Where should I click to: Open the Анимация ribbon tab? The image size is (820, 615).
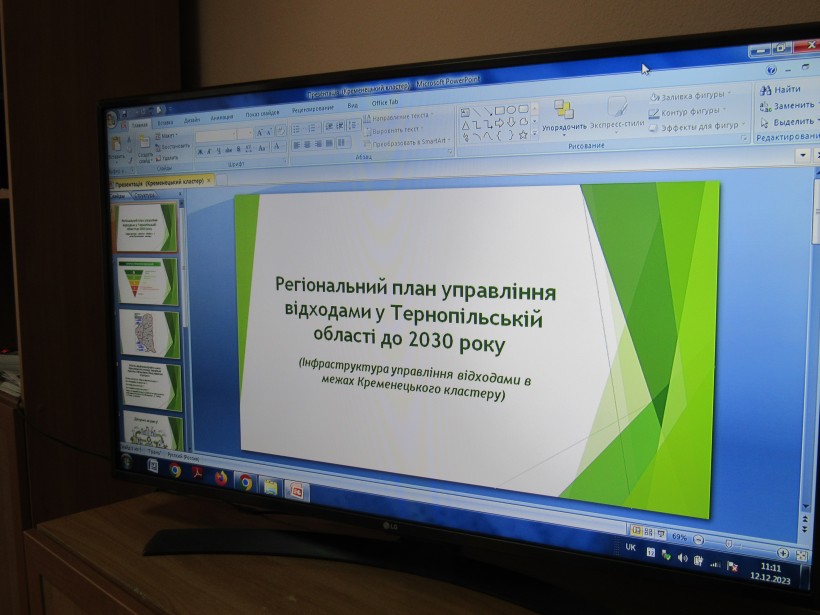click(222, 118)
